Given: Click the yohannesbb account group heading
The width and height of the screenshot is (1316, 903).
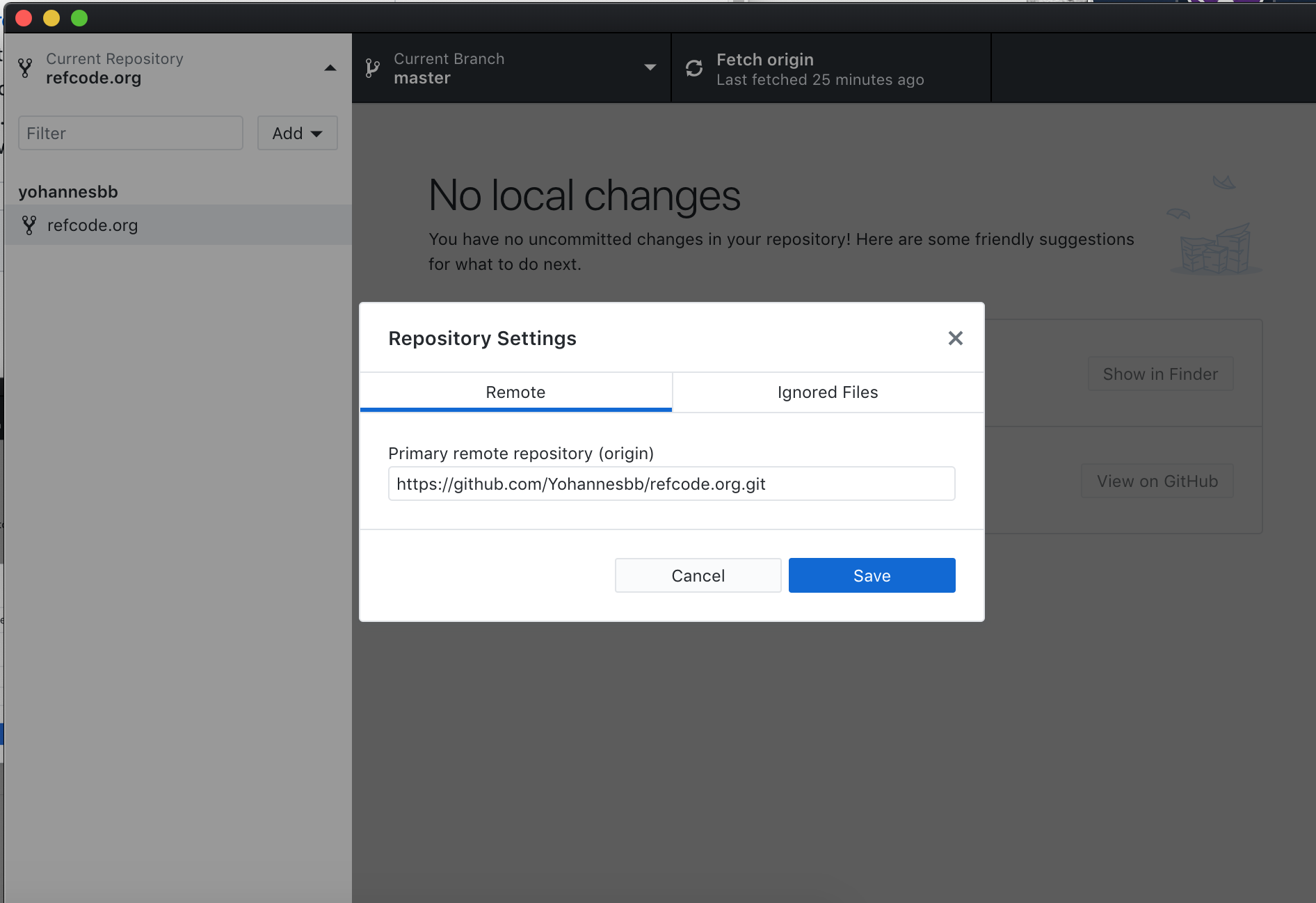Looking at the screenshot, I should 68,192.
